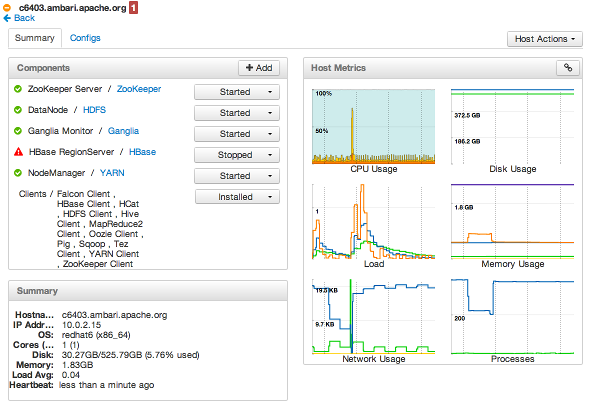This screenshot has width=592, height=407.
Task: Click the green status icon beside DataNode
Action: pos(17,110)
